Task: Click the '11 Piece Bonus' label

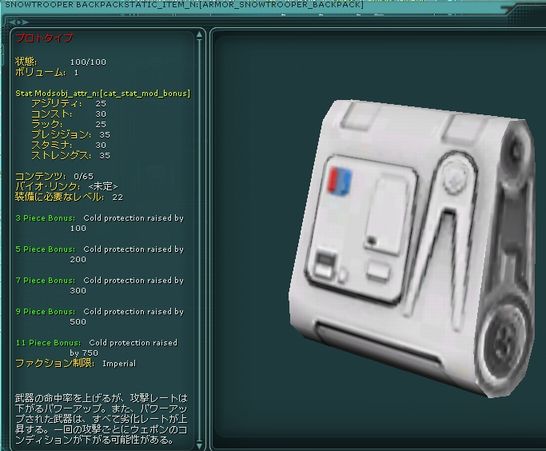Action: tap(48, 343)
